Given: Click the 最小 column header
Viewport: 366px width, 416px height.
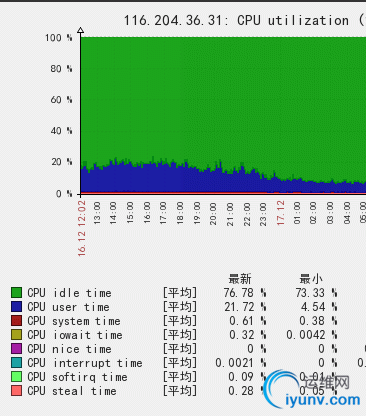Looking at the screenshot, I should click(x=311, y=279).
